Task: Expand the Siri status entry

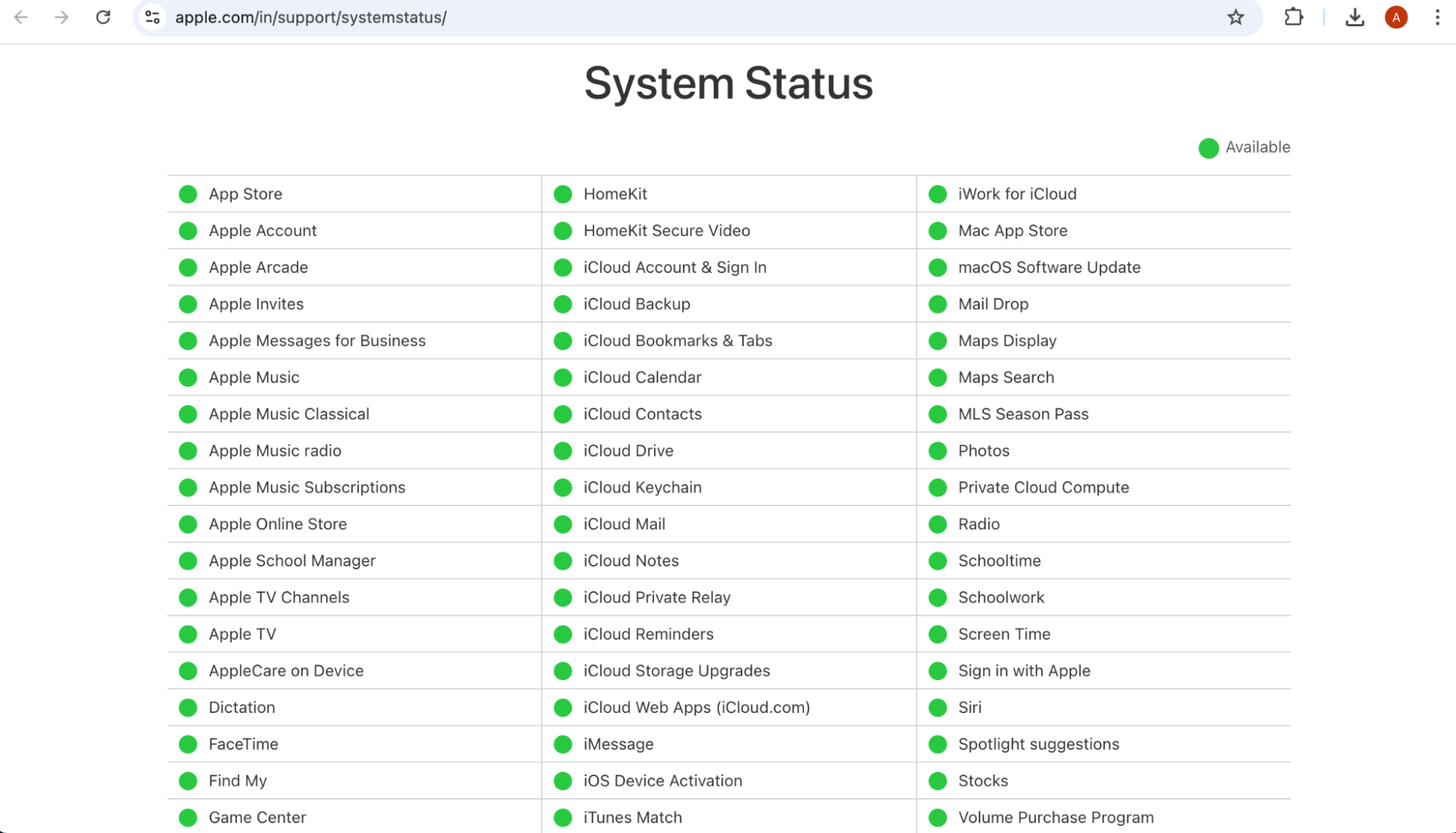Action: click(969, 707)
